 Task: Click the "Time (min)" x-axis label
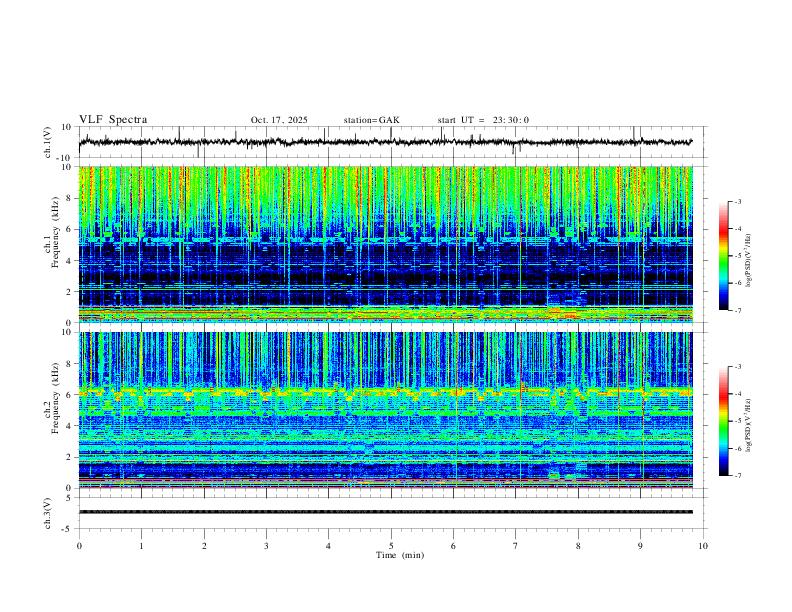400,555
